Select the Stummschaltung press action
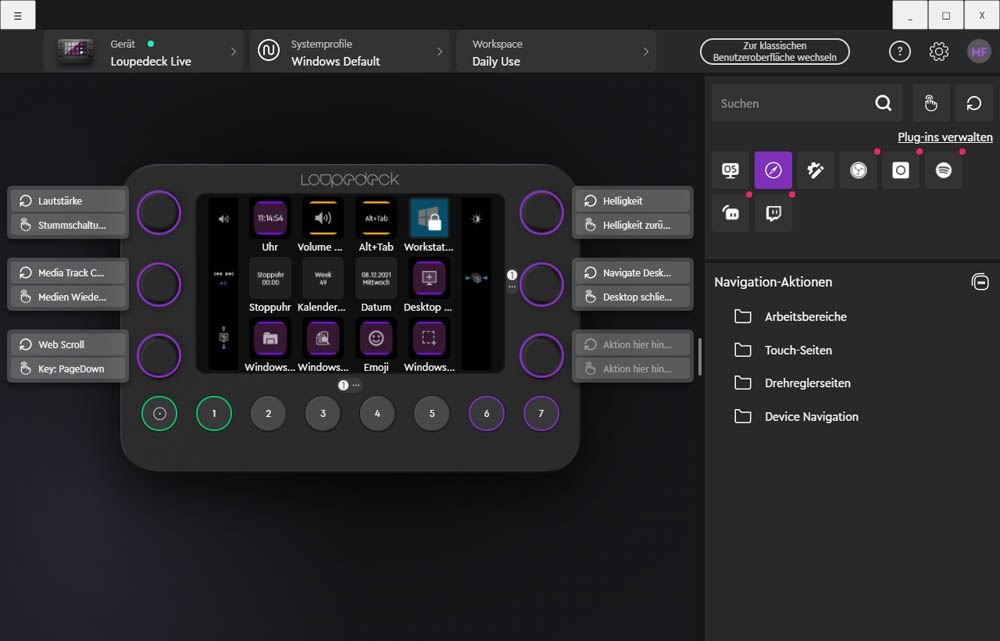The image size is (1000, 641). tap(68, 225)
